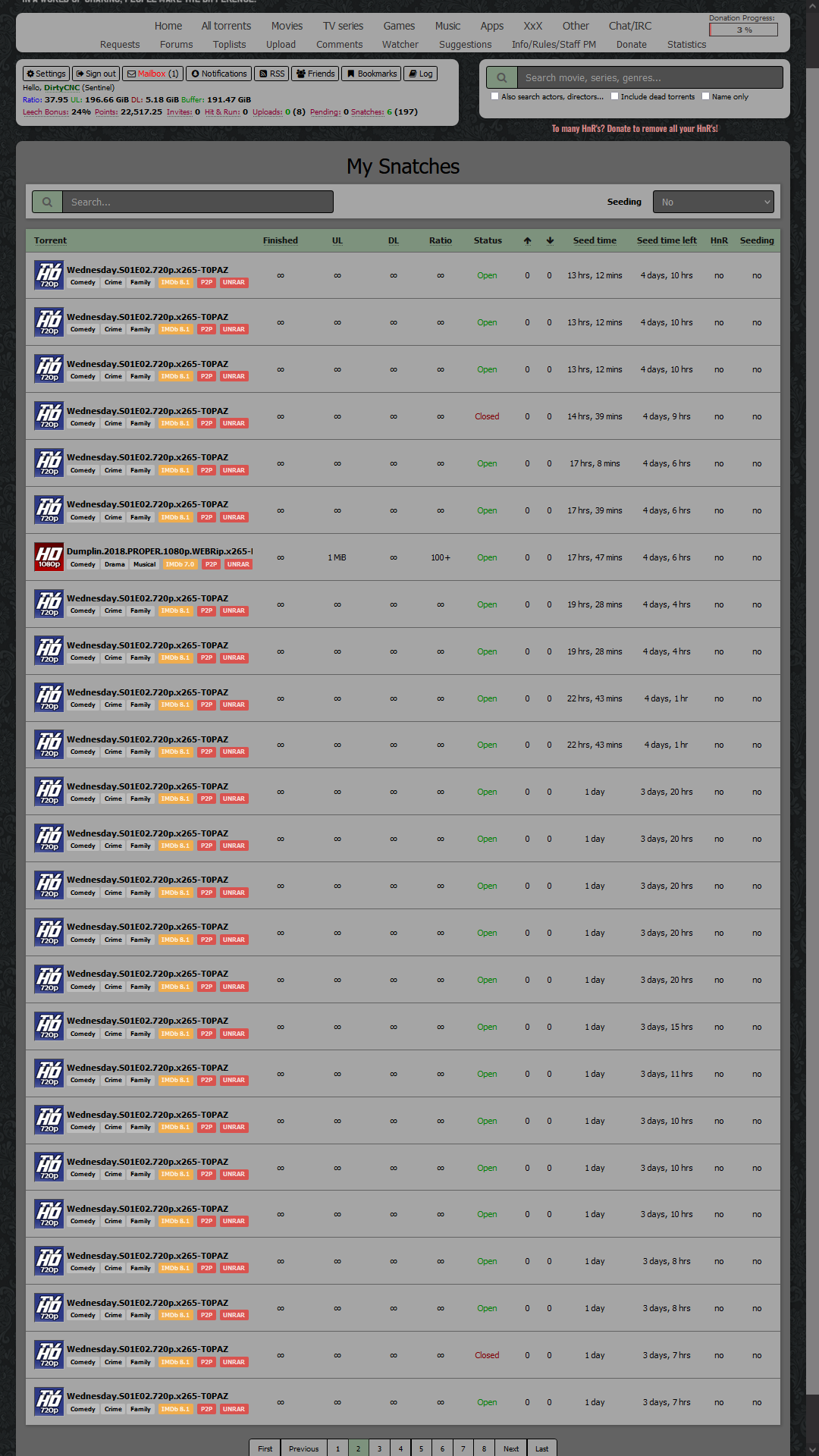The height and width of the screenshot is (1456, 819).
Task: Click the HD 1080p icon for Dumplin
Action: 49,557
